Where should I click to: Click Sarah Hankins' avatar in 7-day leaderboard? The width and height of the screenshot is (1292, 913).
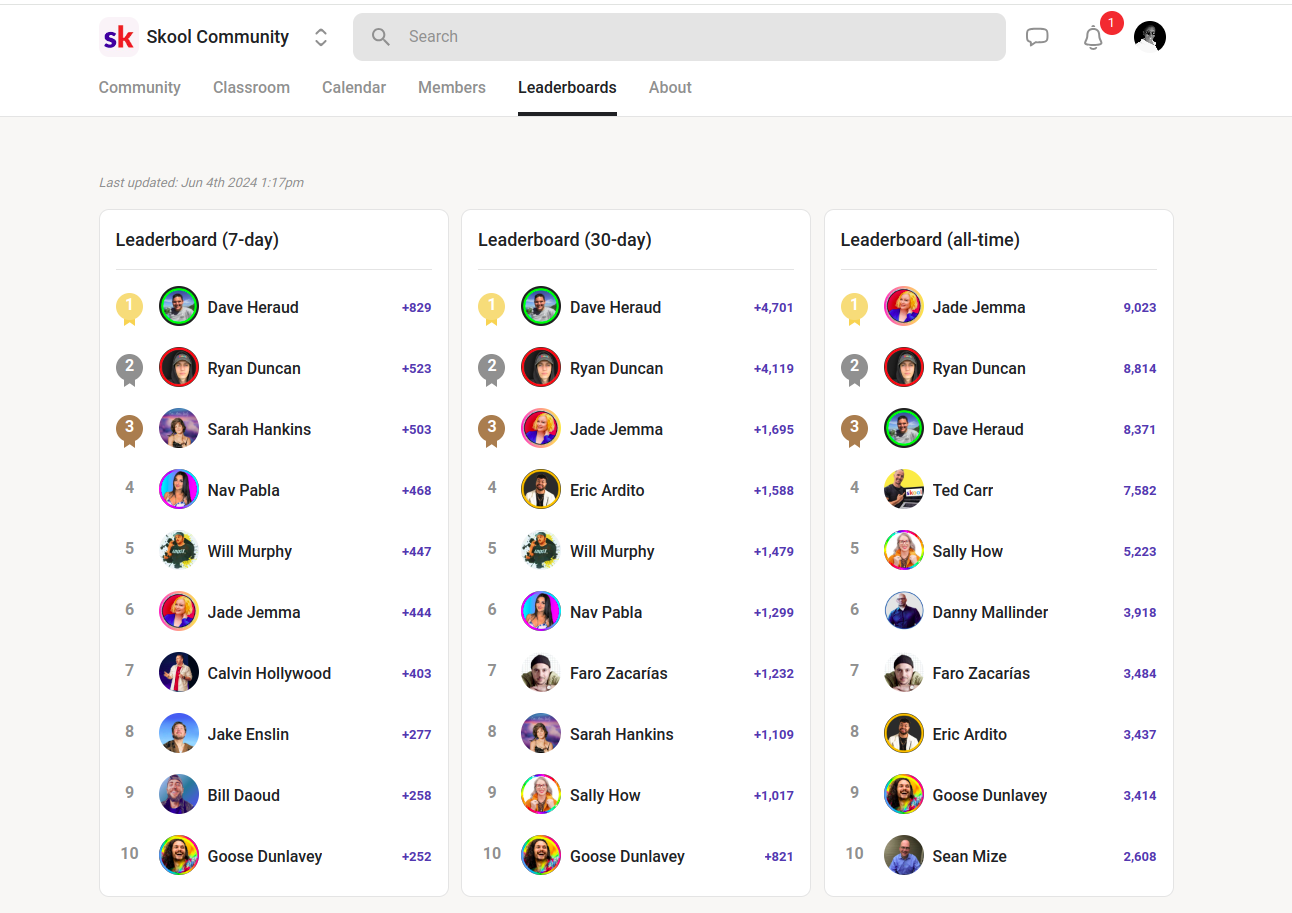[179, 429]
